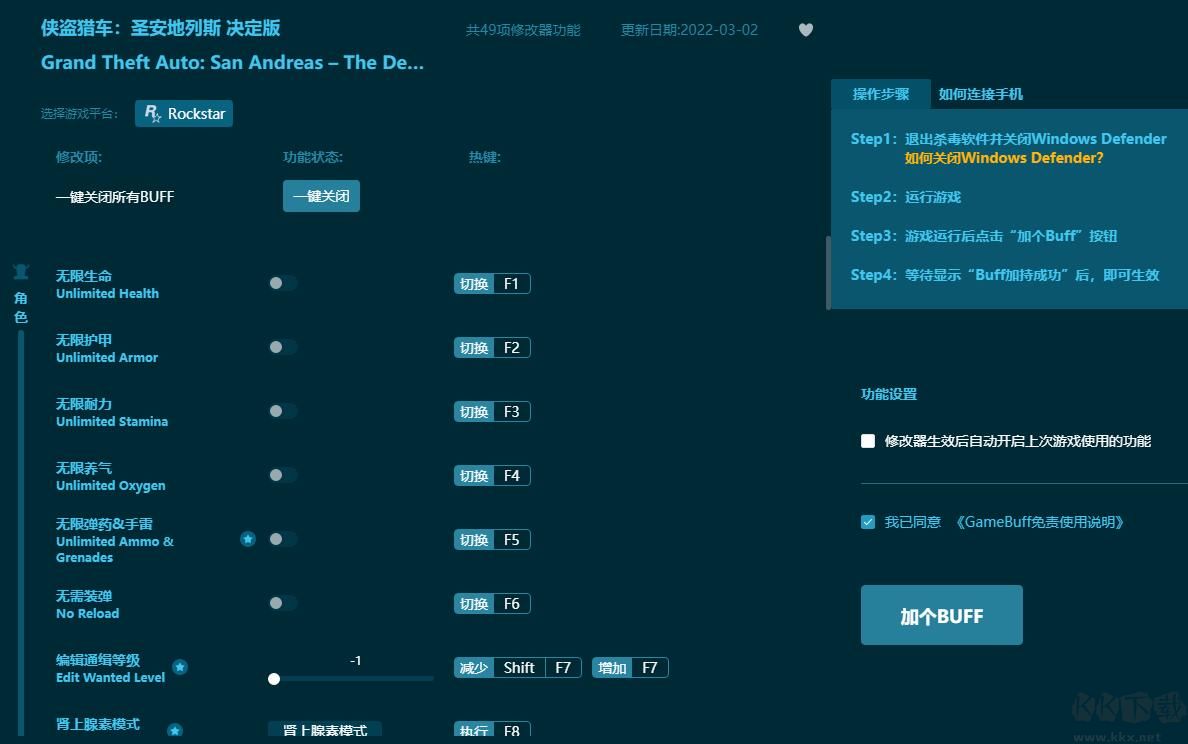The height and width of the screenshot is (744, 1188).
Task: Check the auto-enable last used features checkbox
Action: tap(868, 441)
